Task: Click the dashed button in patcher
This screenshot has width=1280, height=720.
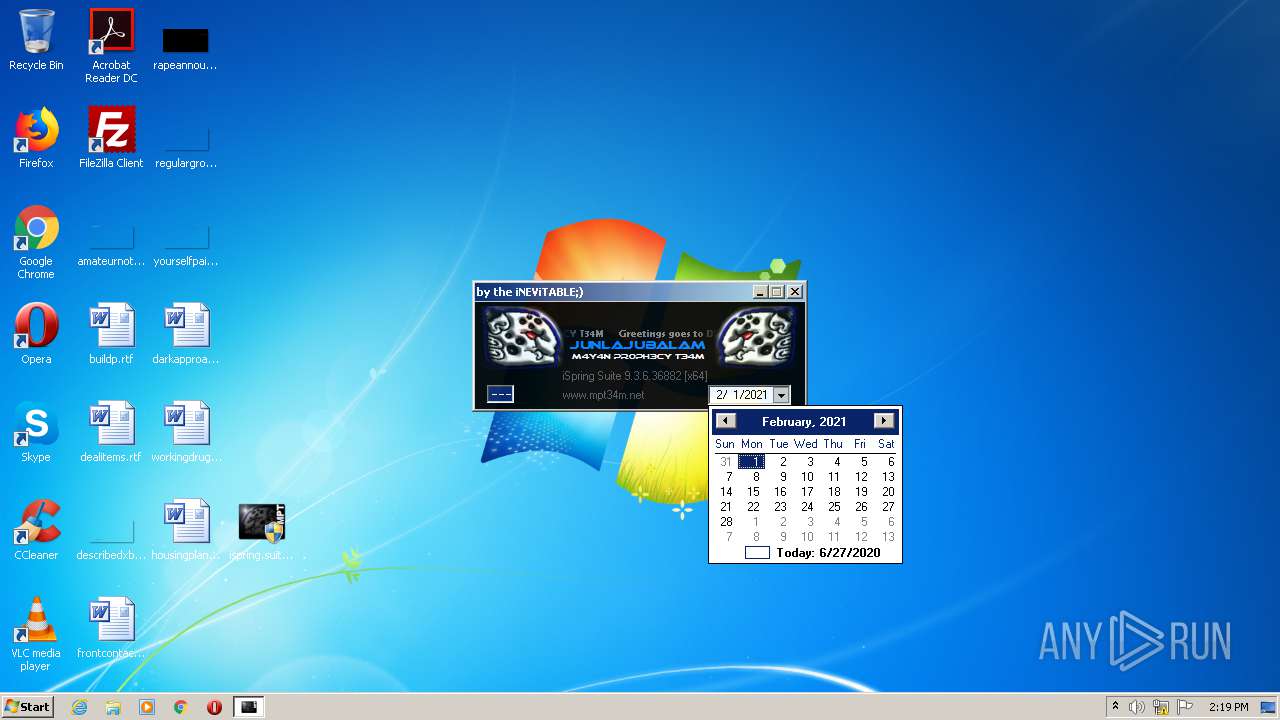Action: pos(500,394)
